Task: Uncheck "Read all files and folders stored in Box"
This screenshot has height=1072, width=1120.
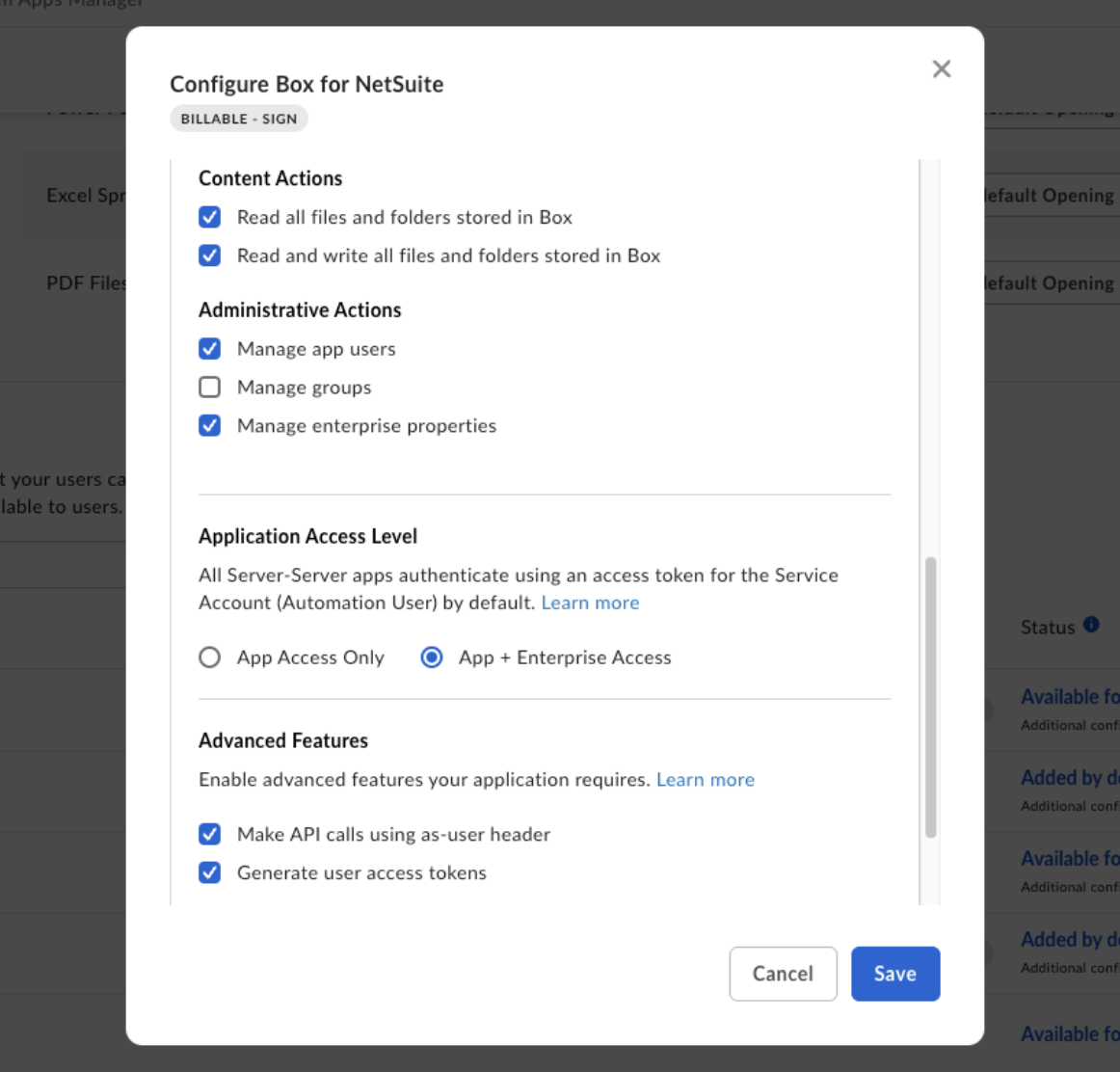Action: pos(210,218)
